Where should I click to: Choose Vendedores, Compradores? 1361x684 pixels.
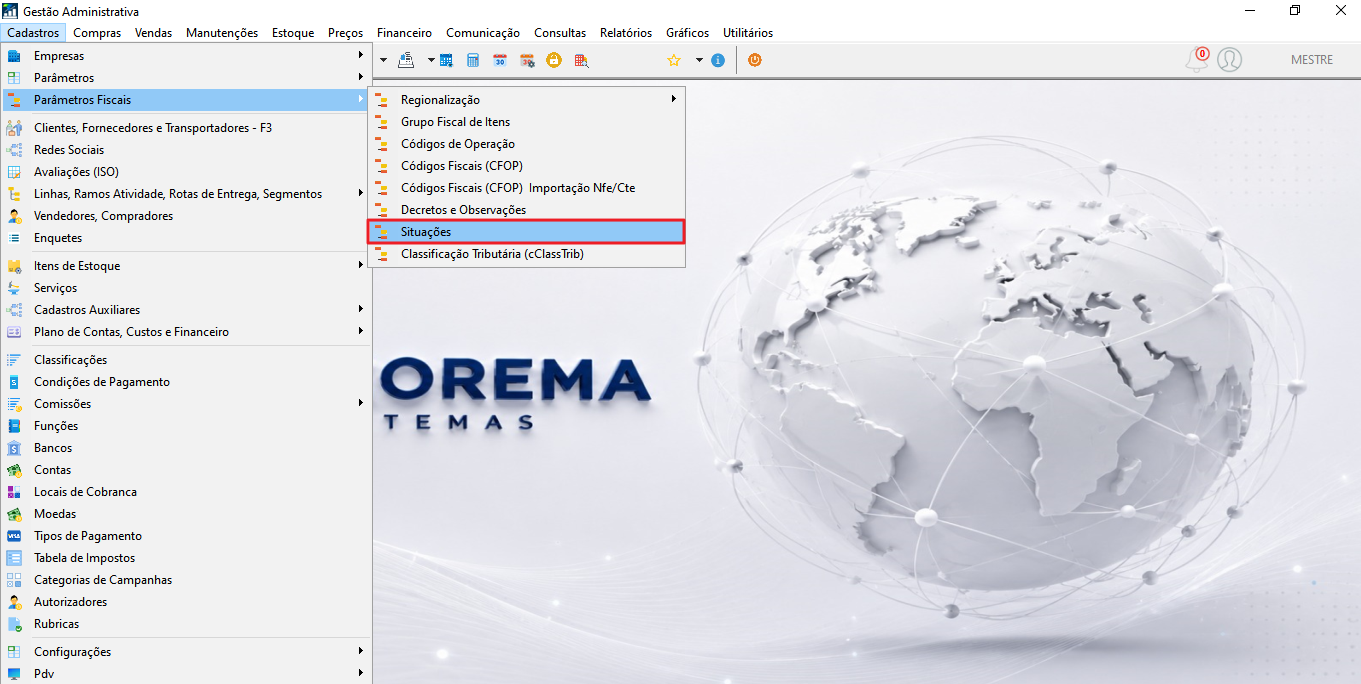pyautogui.click(x=186, y=216)
